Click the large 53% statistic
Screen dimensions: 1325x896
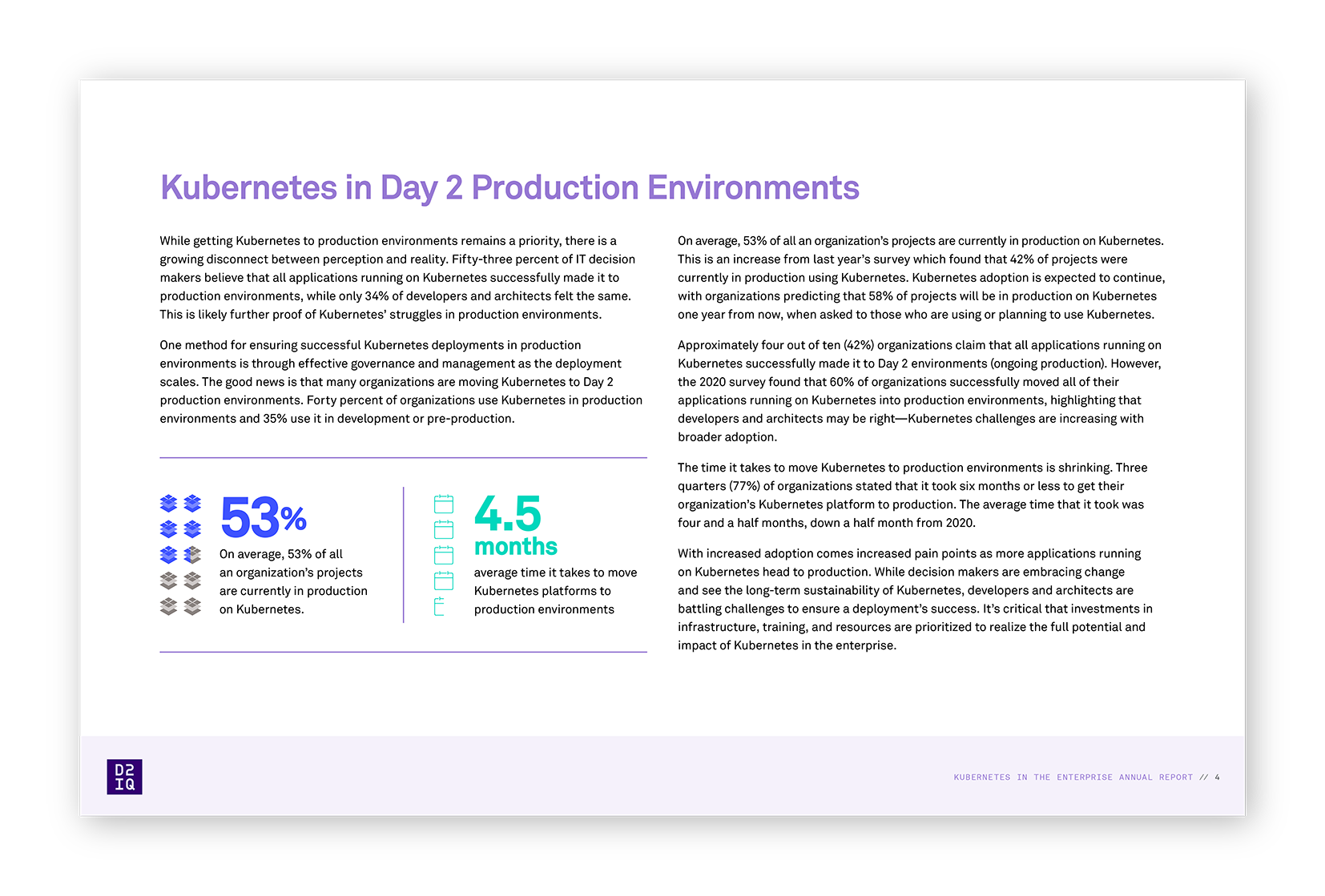[263, 517]
